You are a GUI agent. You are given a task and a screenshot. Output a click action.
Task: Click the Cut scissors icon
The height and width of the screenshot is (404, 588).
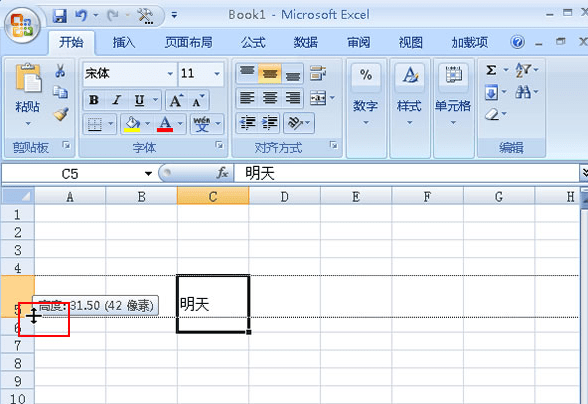pos(60,71)
